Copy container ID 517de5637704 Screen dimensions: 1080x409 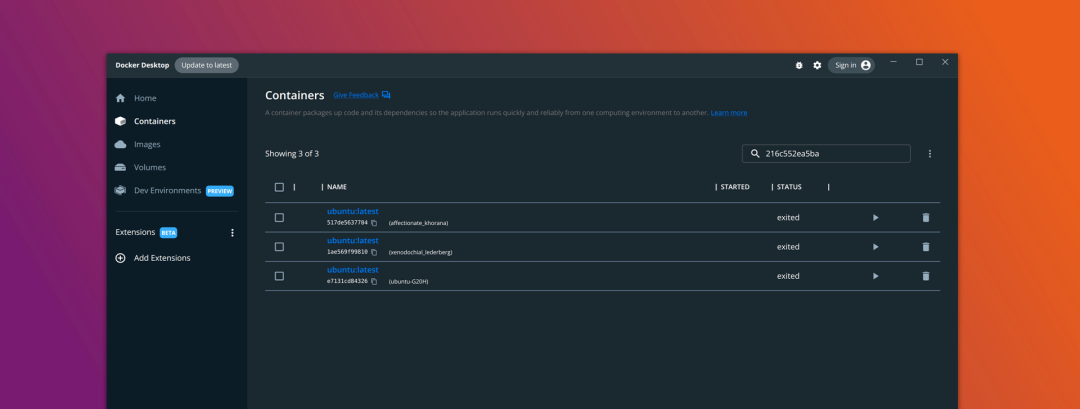pyautogui.click(x=374, y=223)
